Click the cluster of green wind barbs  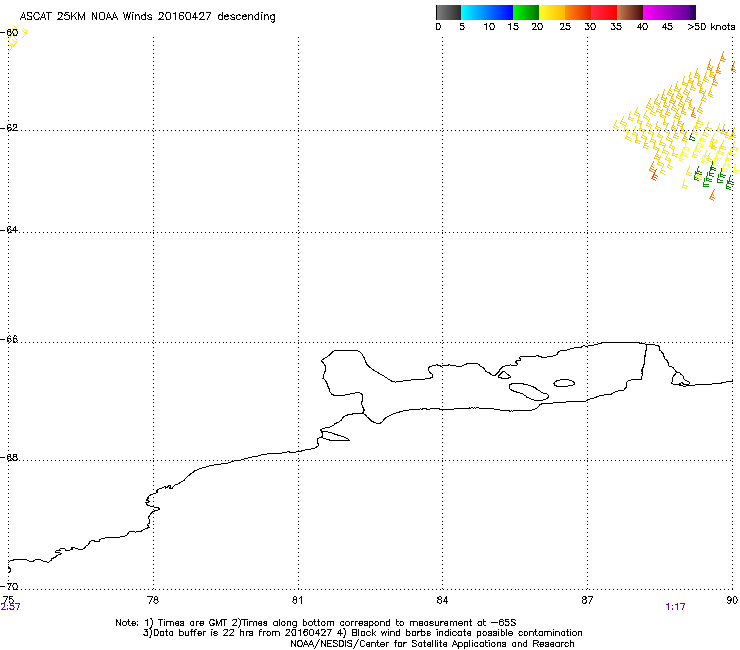[713, 175]
